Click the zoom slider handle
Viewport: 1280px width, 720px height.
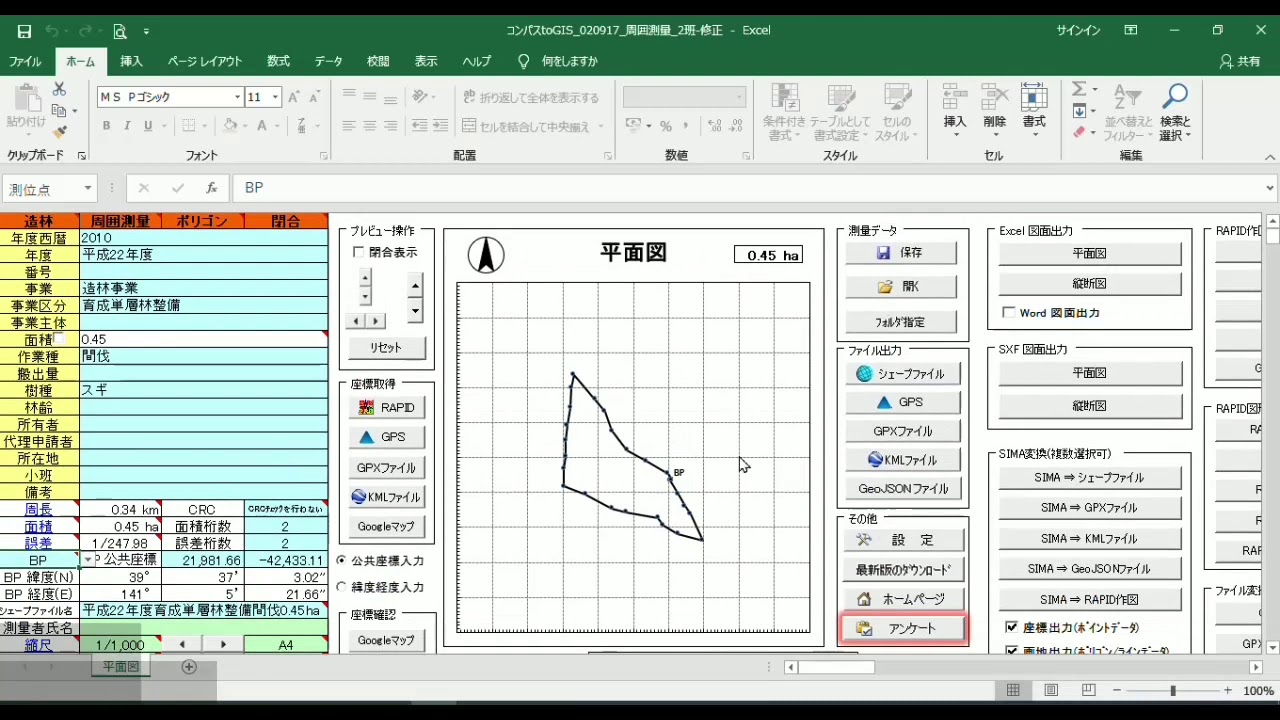tap(1172, 690)
